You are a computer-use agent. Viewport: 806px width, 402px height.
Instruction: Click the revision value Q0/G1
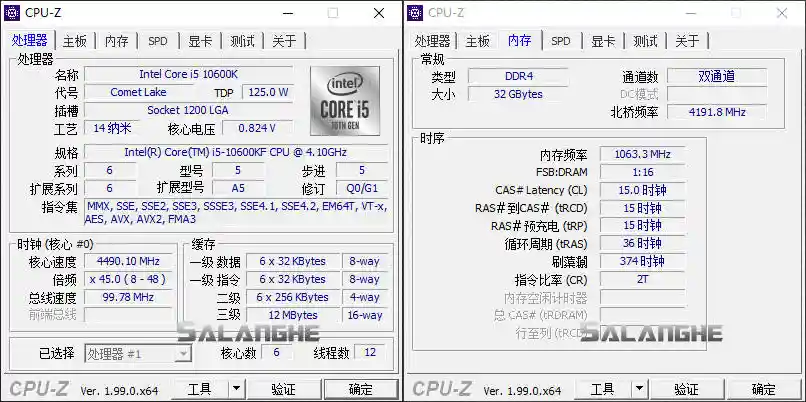(x=362, y=188)
